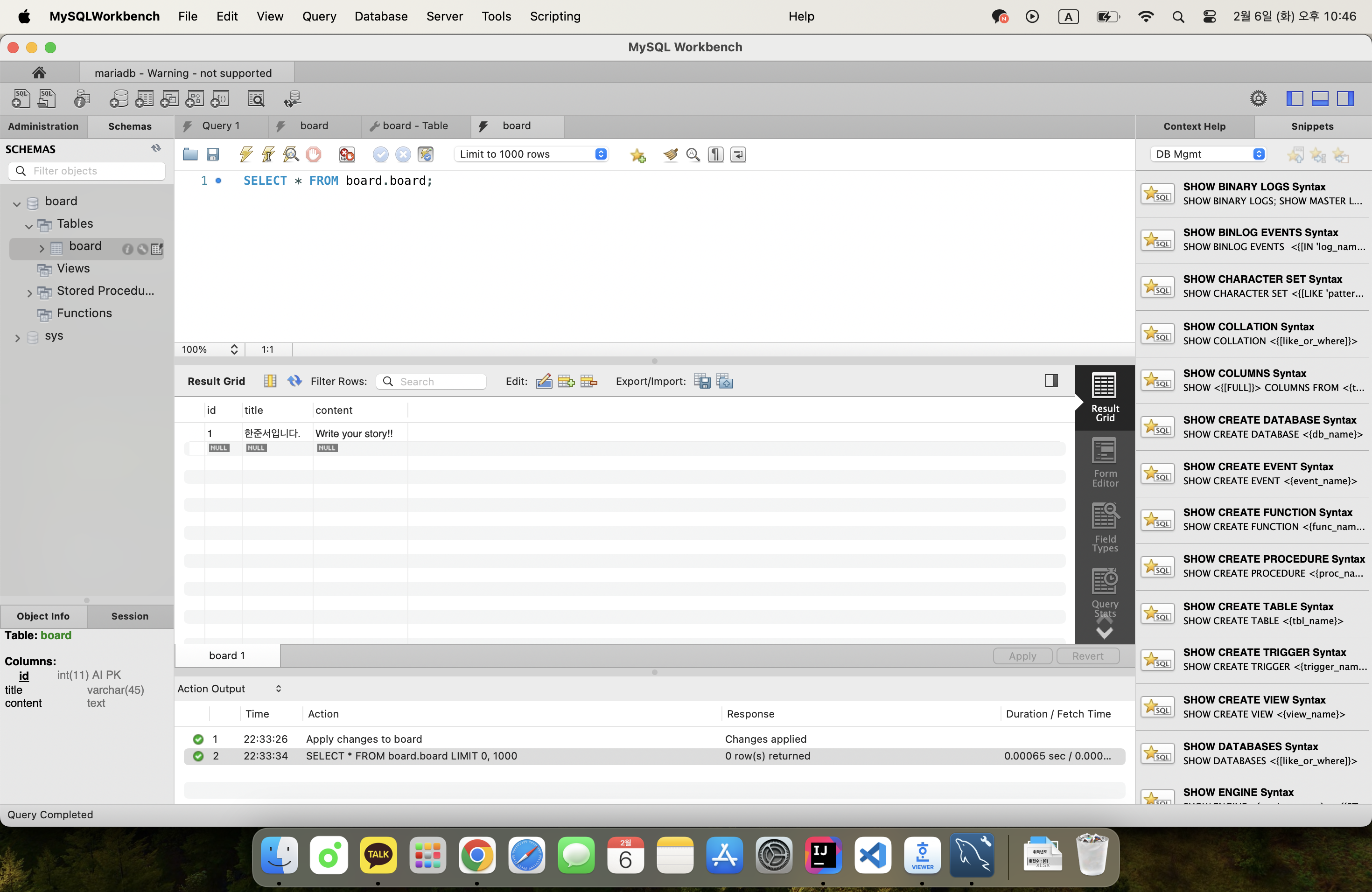The image size is (1372, 892).
Task: Open the Database menu
Action: point(380,16)
